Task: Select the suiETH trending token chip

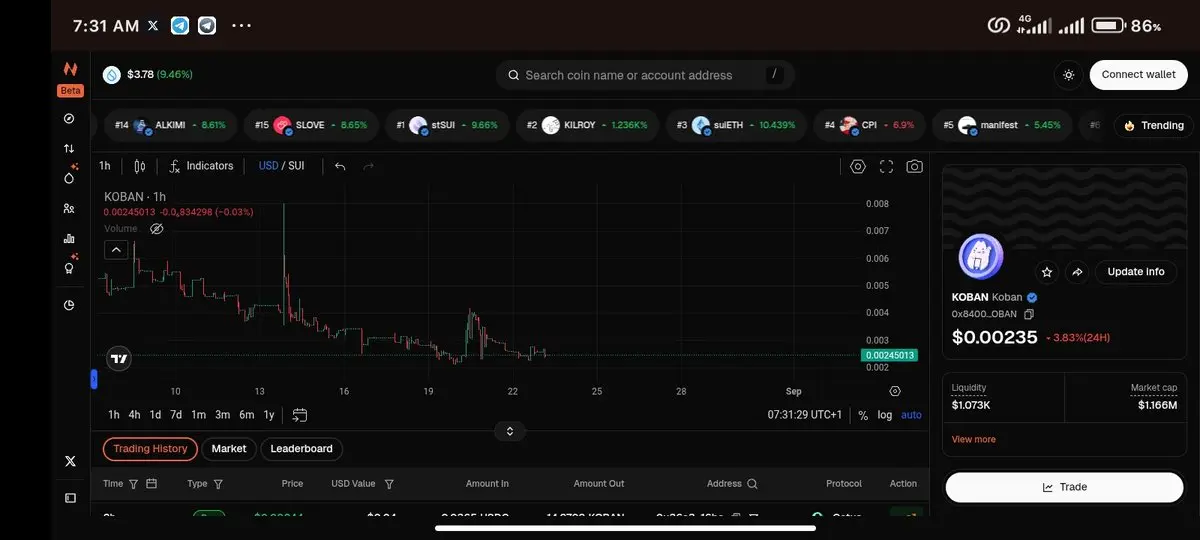Action: coord(736,125)
